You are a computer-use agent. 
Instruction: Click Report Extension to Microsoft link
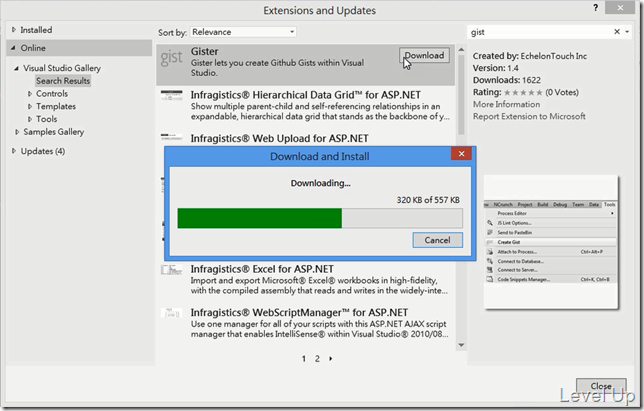pos(529,116)
